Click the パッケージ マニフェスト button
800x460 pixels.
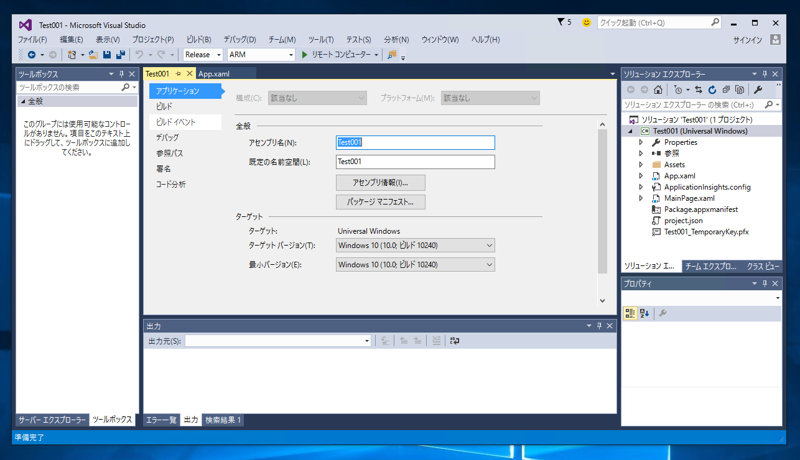point(381,202)
